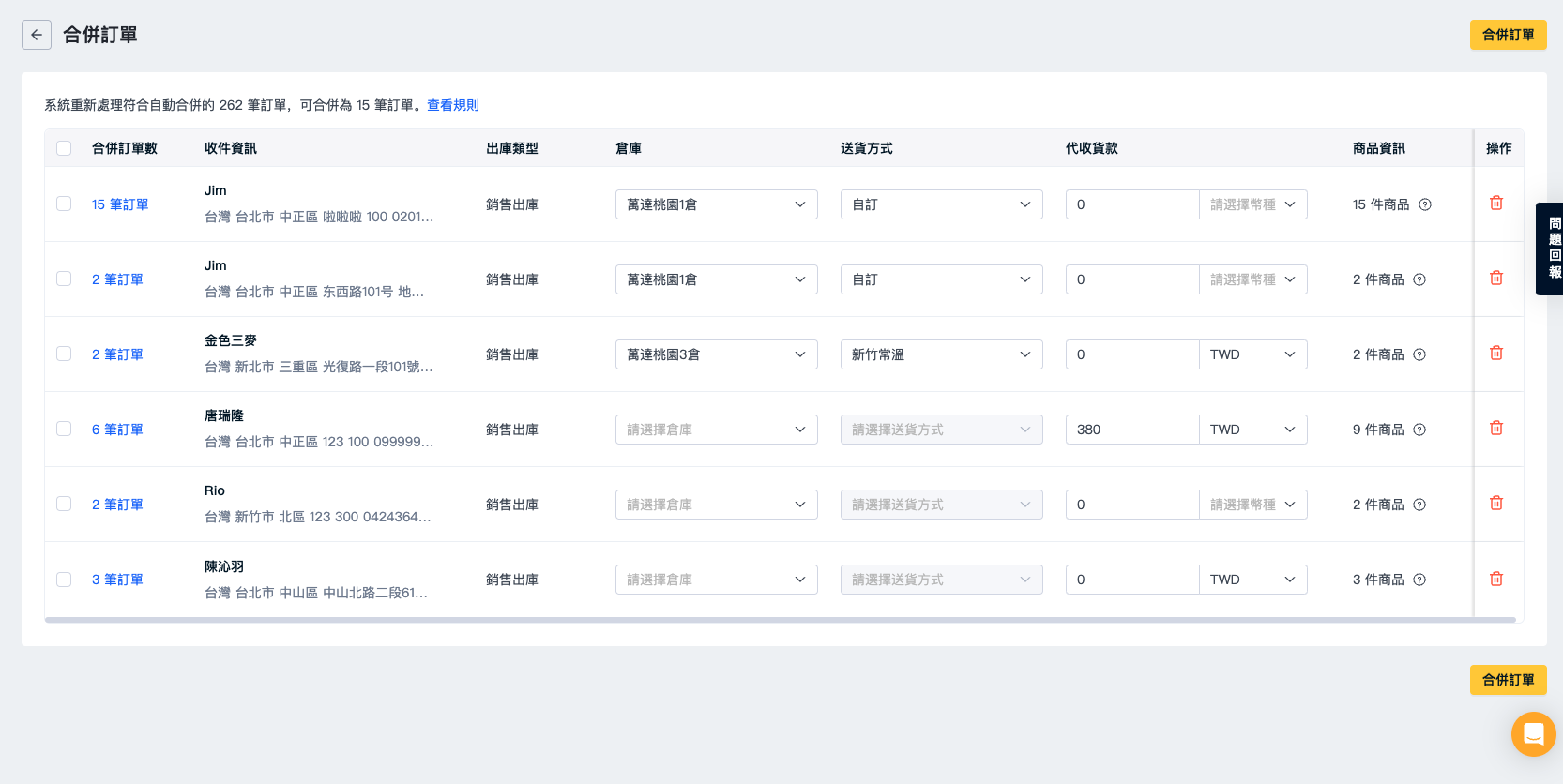This screenshot has height=784, width=1563.
Task: Click the top 合併訂單 yellow button
Action: click(1508, 35)
